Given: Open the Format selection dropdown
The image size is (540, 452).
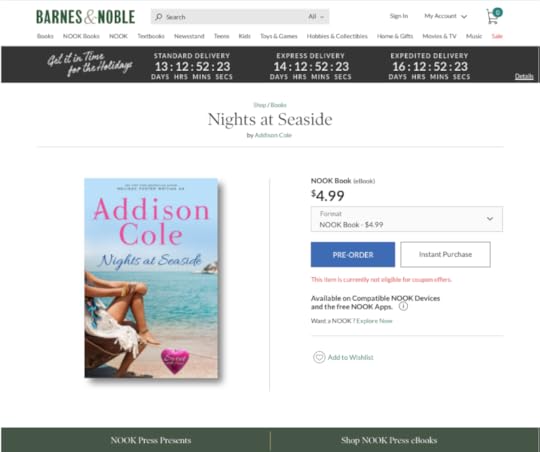Looking at the screenshot, I should pyautogui.click(x=407, y=219).
